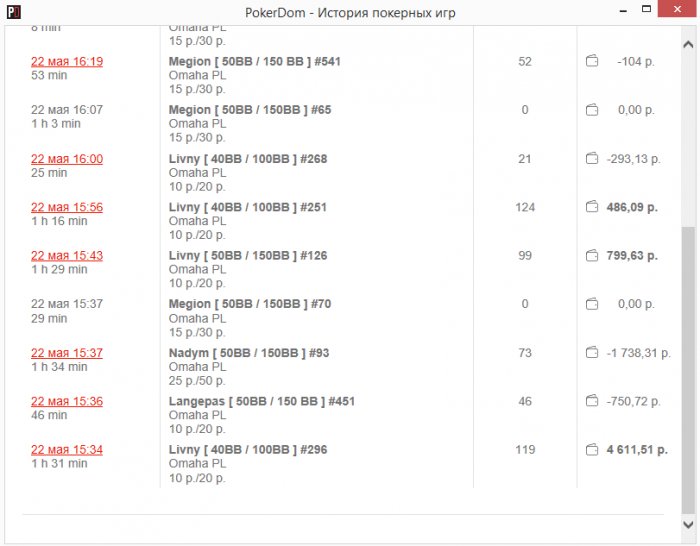Click the scrollbar down arrow
The image size is (700, 546).
click(688, 525)
